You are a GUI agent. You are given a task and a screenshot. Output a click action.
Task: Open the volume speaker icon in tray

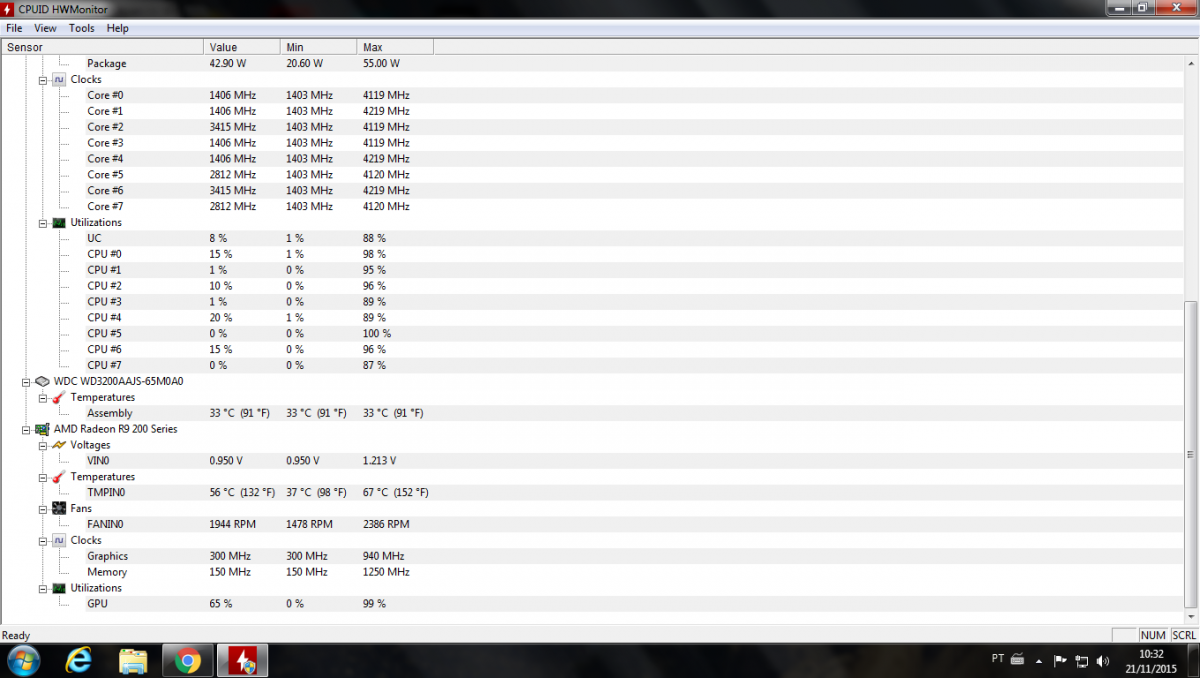1103,660
